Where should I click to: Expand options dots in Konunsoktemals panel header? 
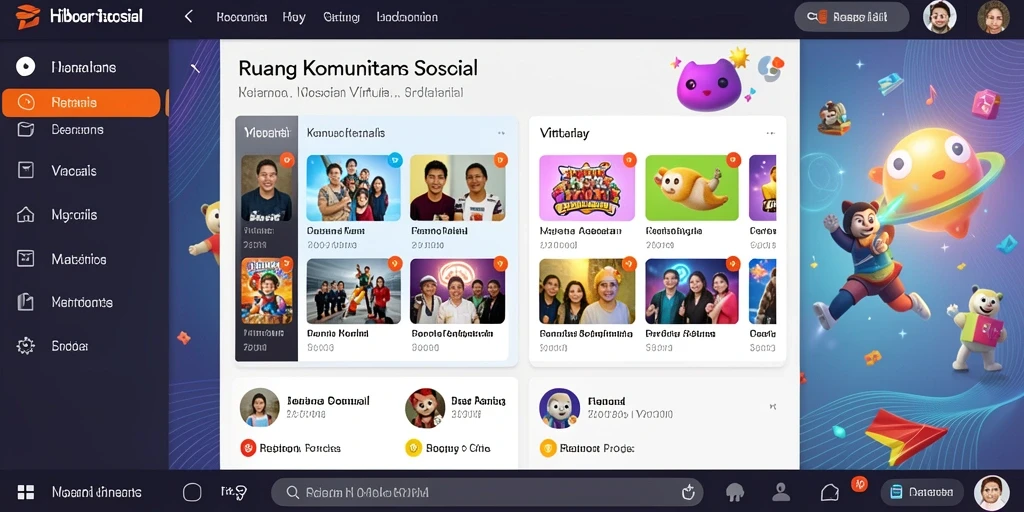point(501,133)
